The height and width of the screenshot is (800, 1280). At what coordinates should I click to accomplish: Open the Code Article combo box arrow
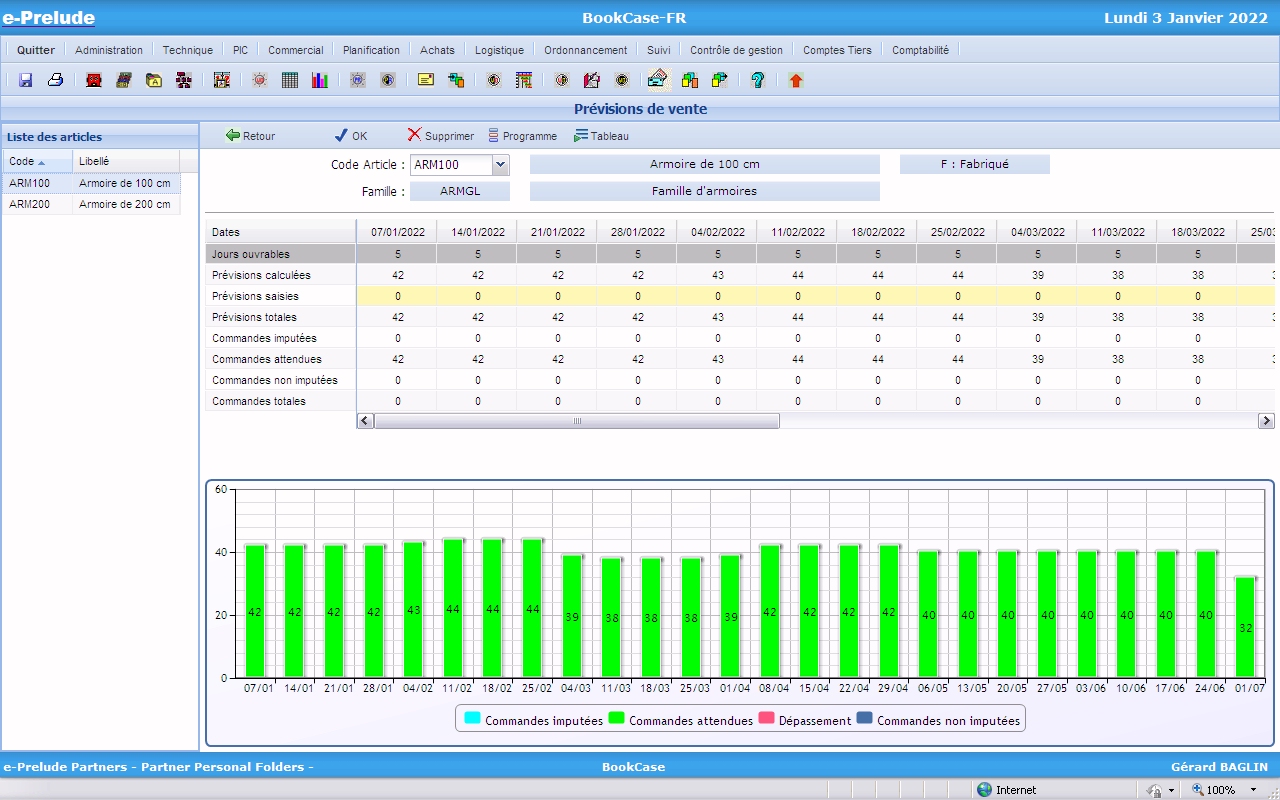[501, 165]
